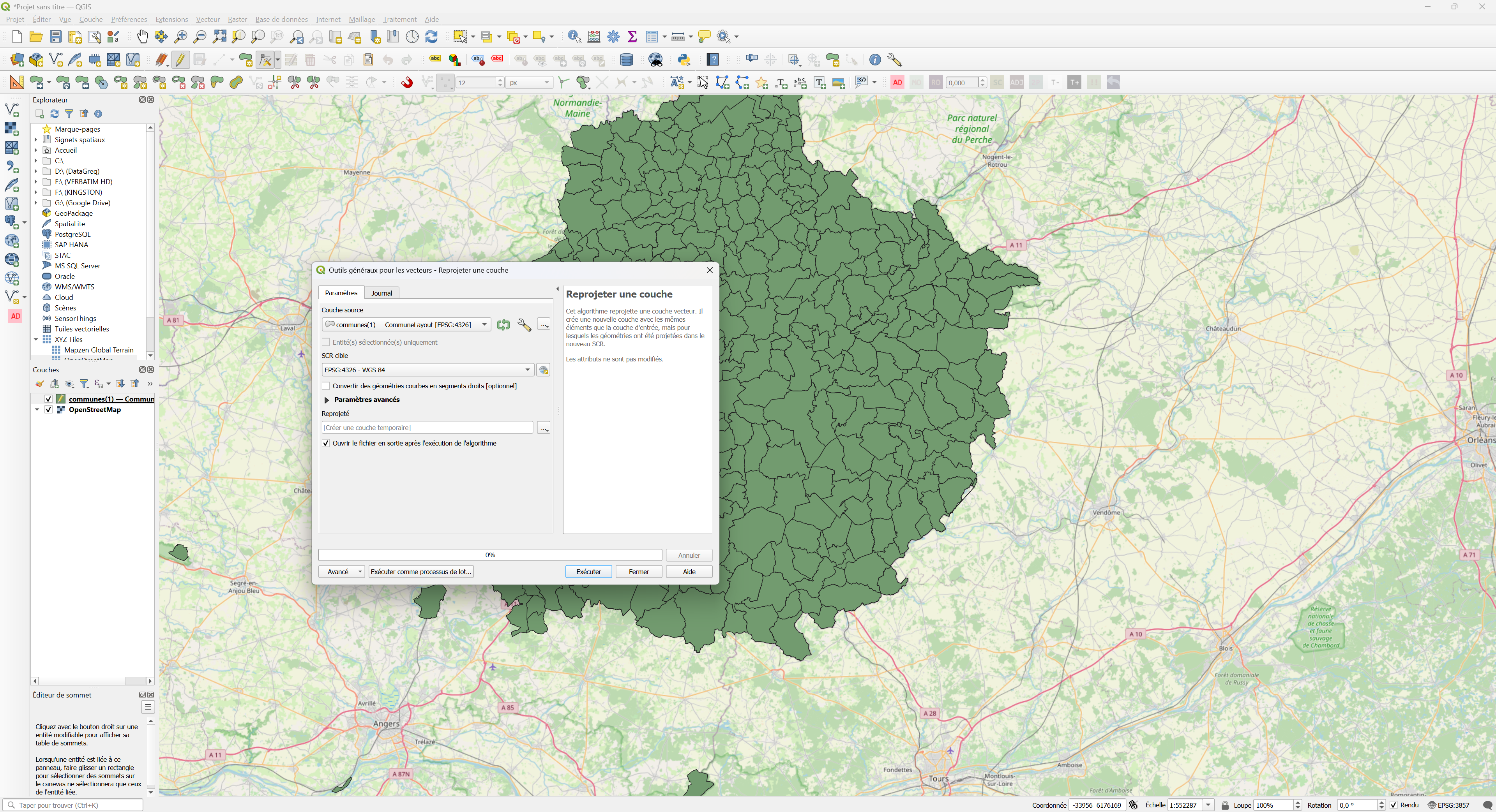Open temporal controller clock icon
This screenshot has width=1496, height=812.
click(x=412, y=37)
